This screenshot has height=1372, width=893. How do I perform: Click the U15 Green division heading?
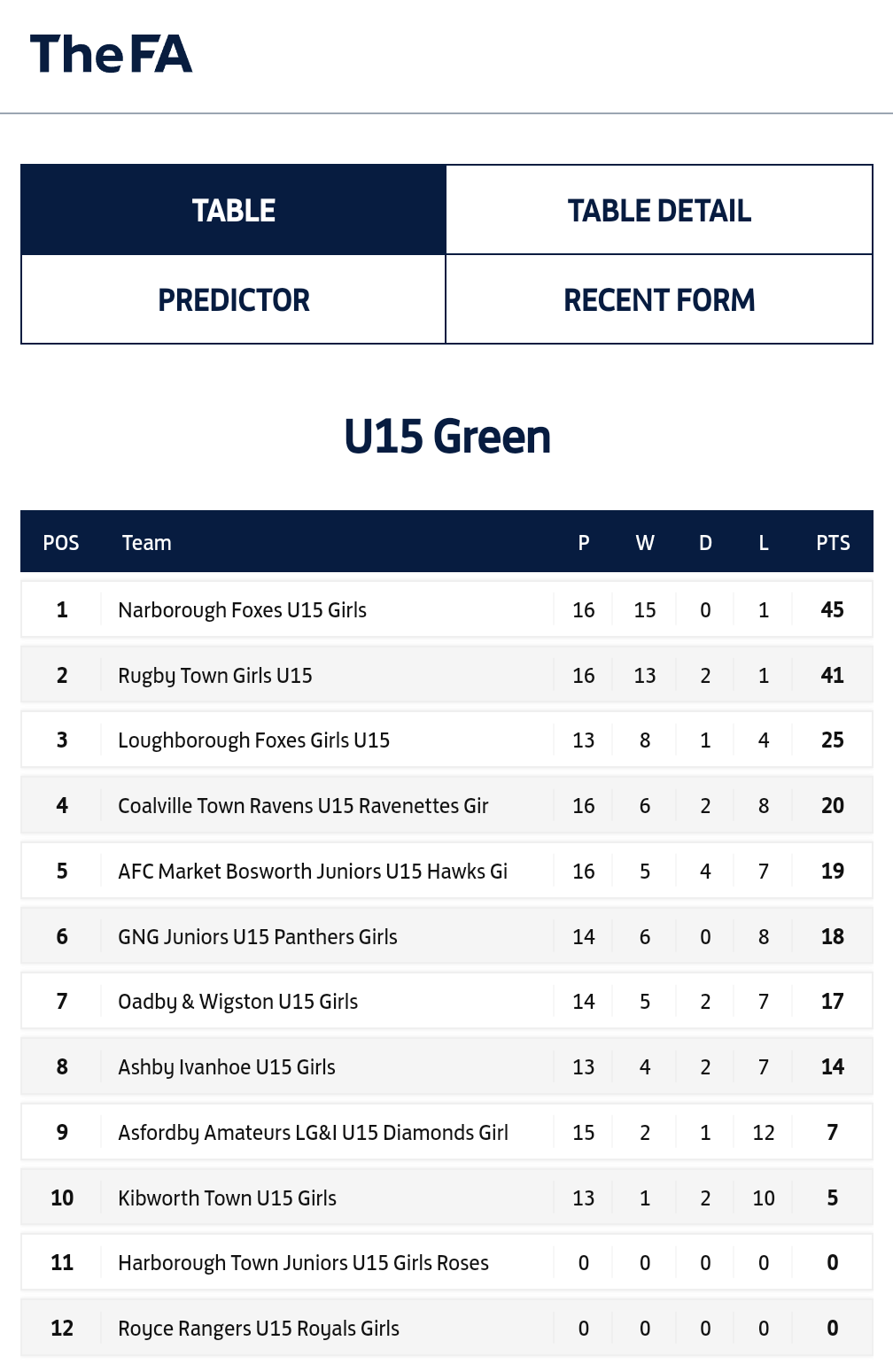coord(446,437)
